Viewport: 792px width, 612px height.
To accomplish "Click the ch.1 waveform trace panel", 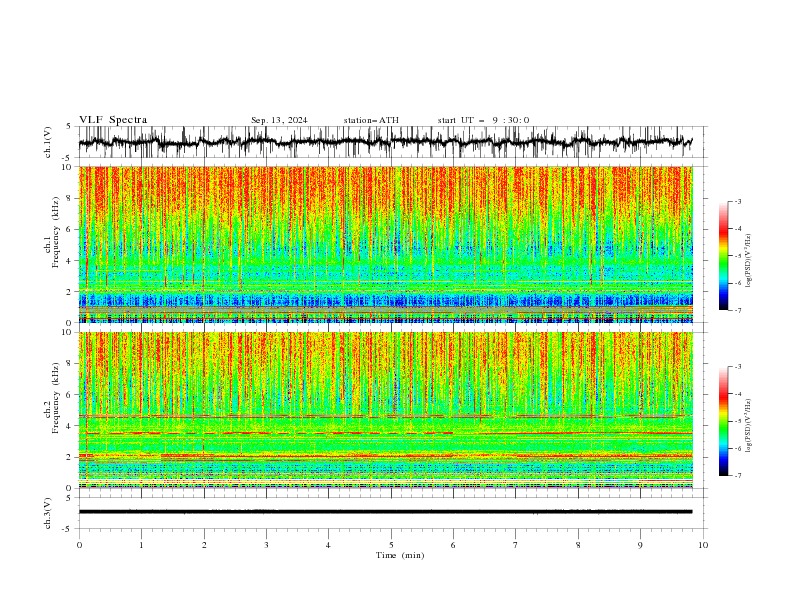I will click(x=392, y=142).
